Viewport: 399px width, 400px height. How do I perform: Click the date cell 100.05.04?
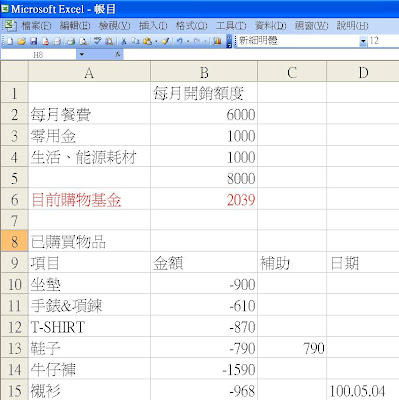363,390
